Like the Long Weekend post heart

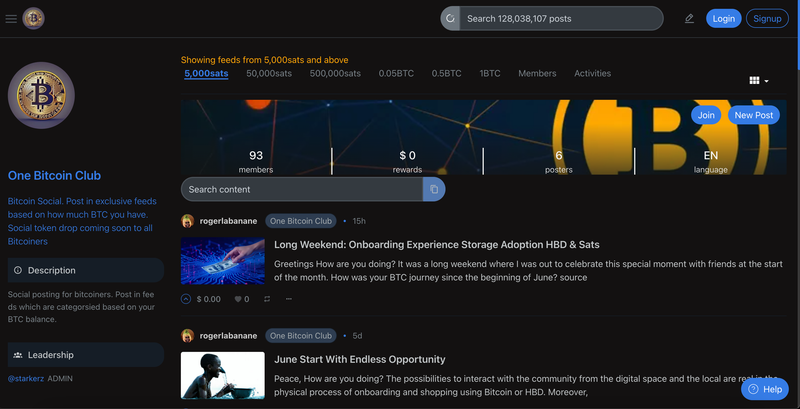pyautogui.click(x=238, y=299)
